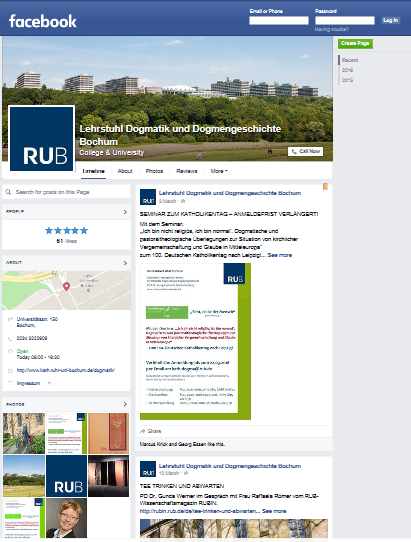Click the page avatar of the 9 March post

(x=148, y=197)
